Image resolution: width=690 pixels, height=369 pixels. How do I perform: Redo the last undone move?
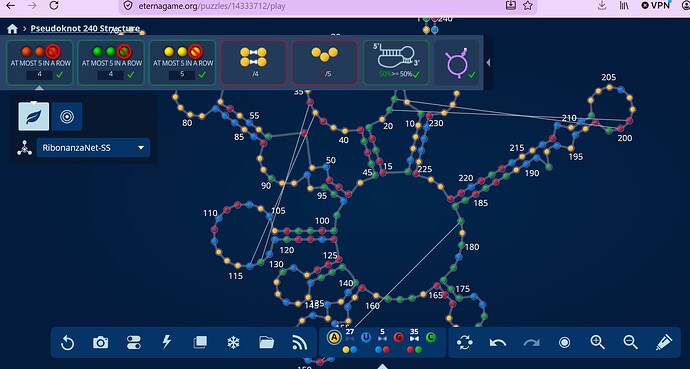(x=531, y=342)
